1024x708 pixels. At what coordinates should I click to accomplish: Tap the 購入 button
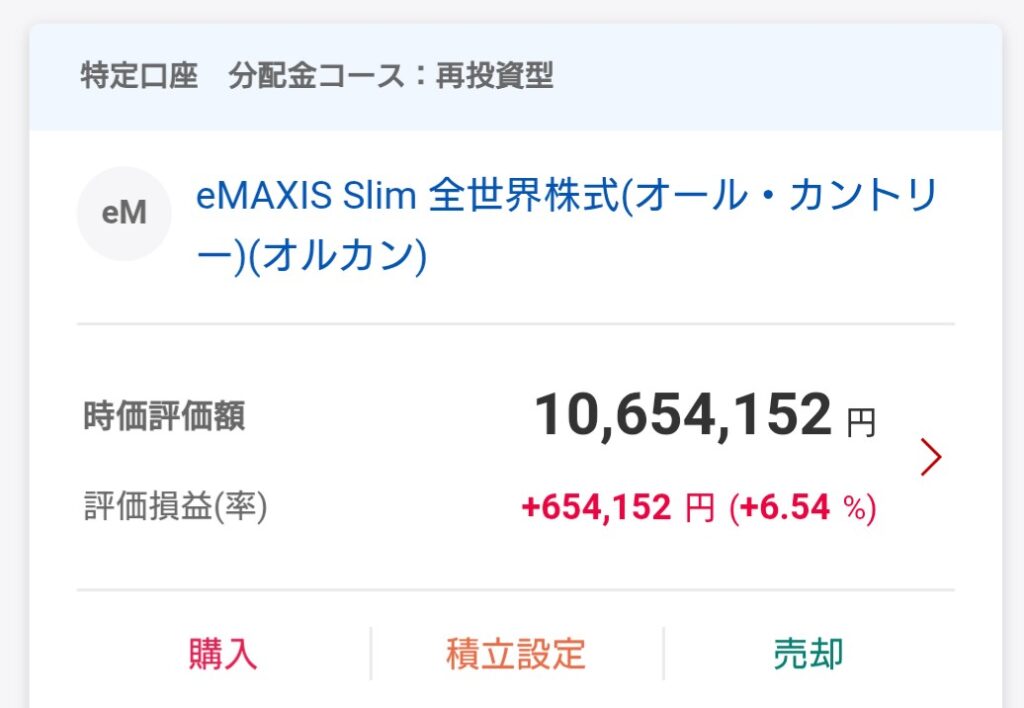[223, 654]
